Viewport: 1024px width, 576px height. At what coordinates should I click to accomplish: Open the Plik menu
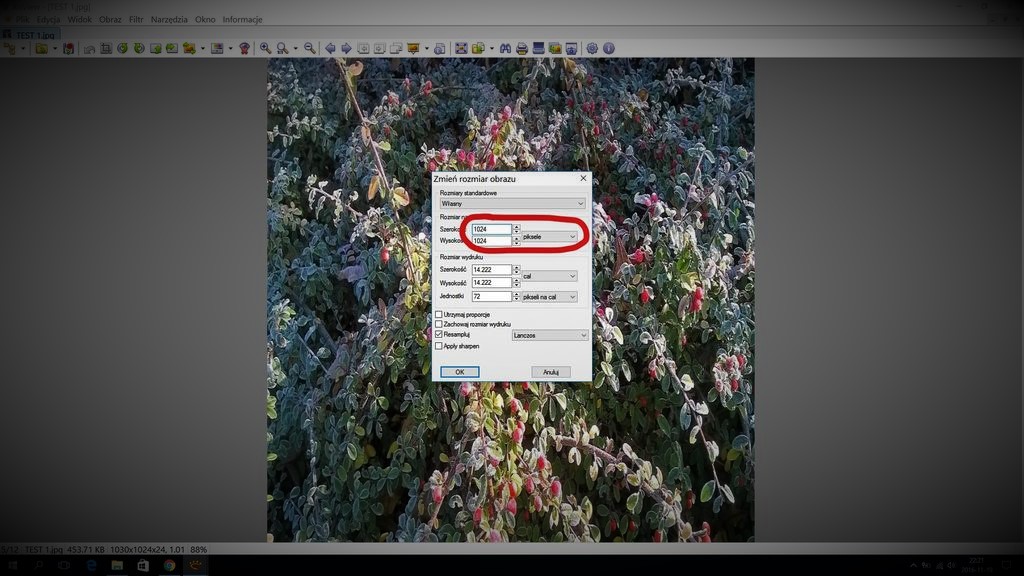click(x=23, y=20)
